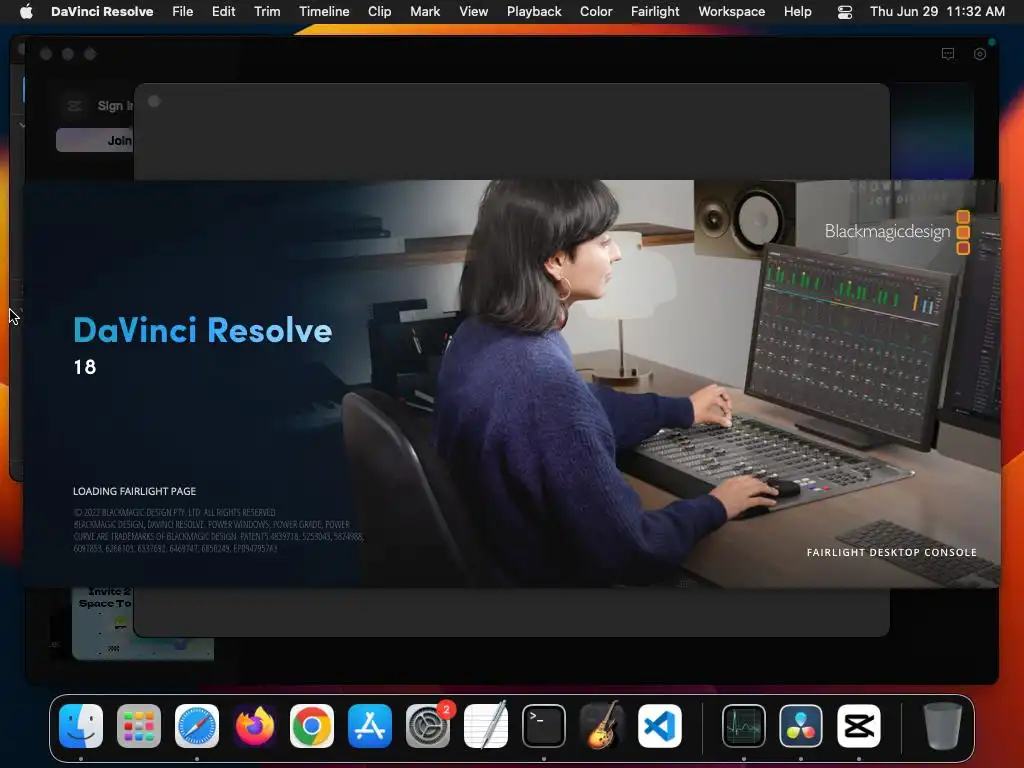Image resolution: width=1024 pixels, height=768 pixels.
Task: Open Launchpad from the Dock
Action: (138, 726)
